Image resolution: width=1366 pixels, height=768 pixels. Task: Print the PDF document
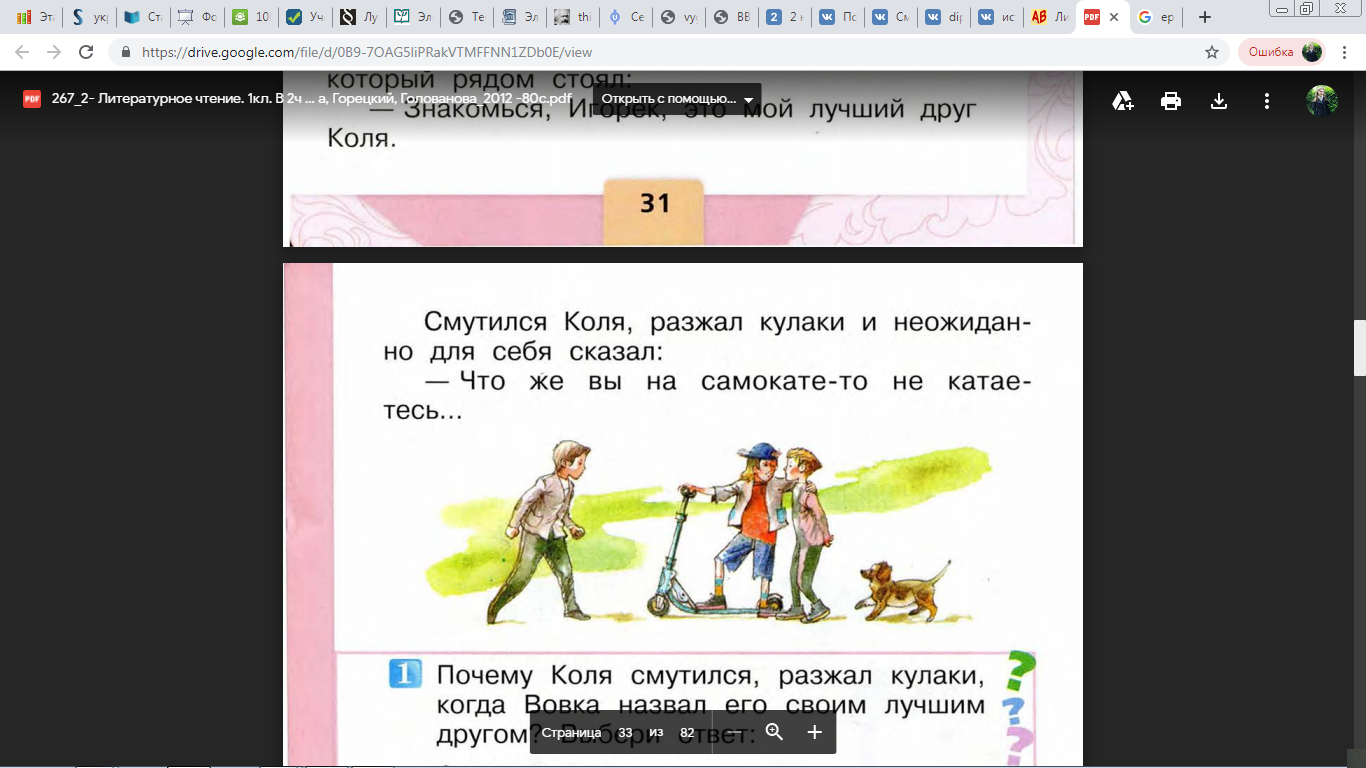pos(1171,100)
